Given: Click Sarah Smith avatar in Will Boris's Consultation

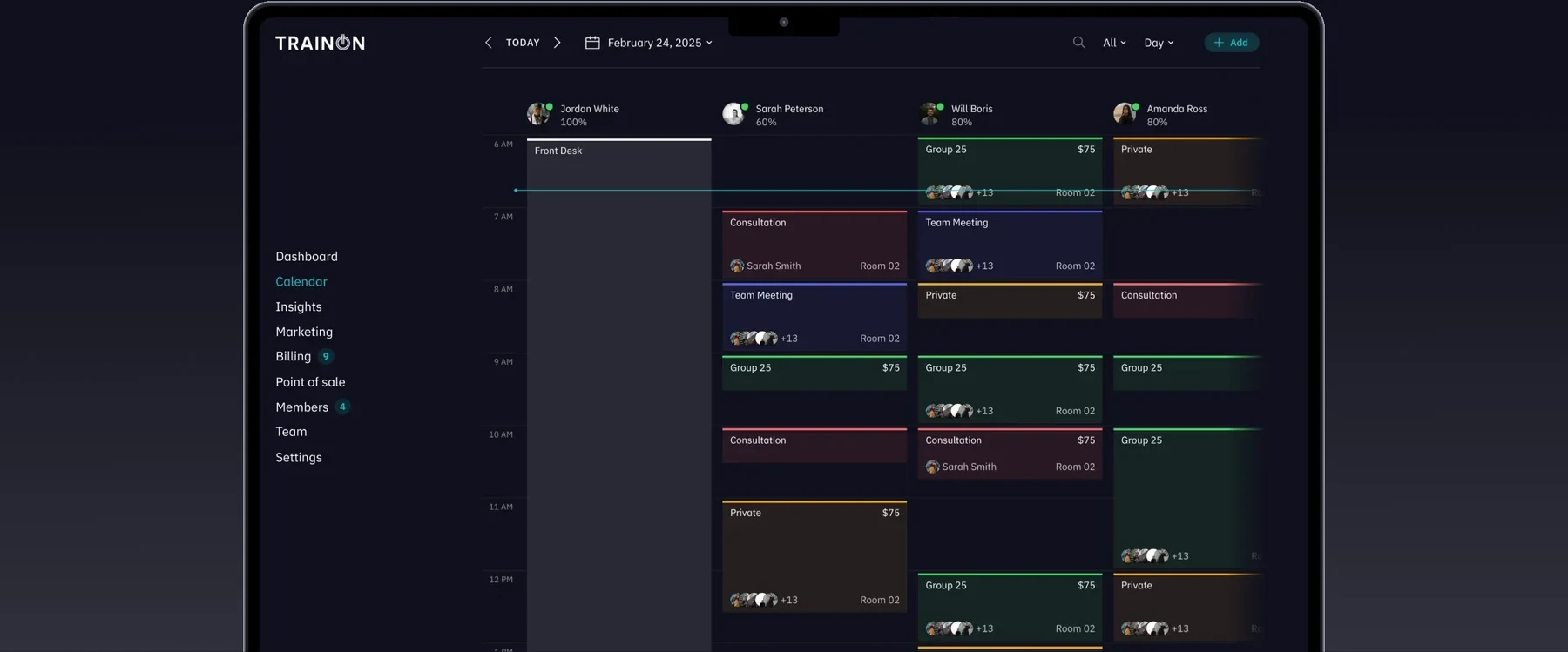Looking at the screenshot, I should (932, 467).
